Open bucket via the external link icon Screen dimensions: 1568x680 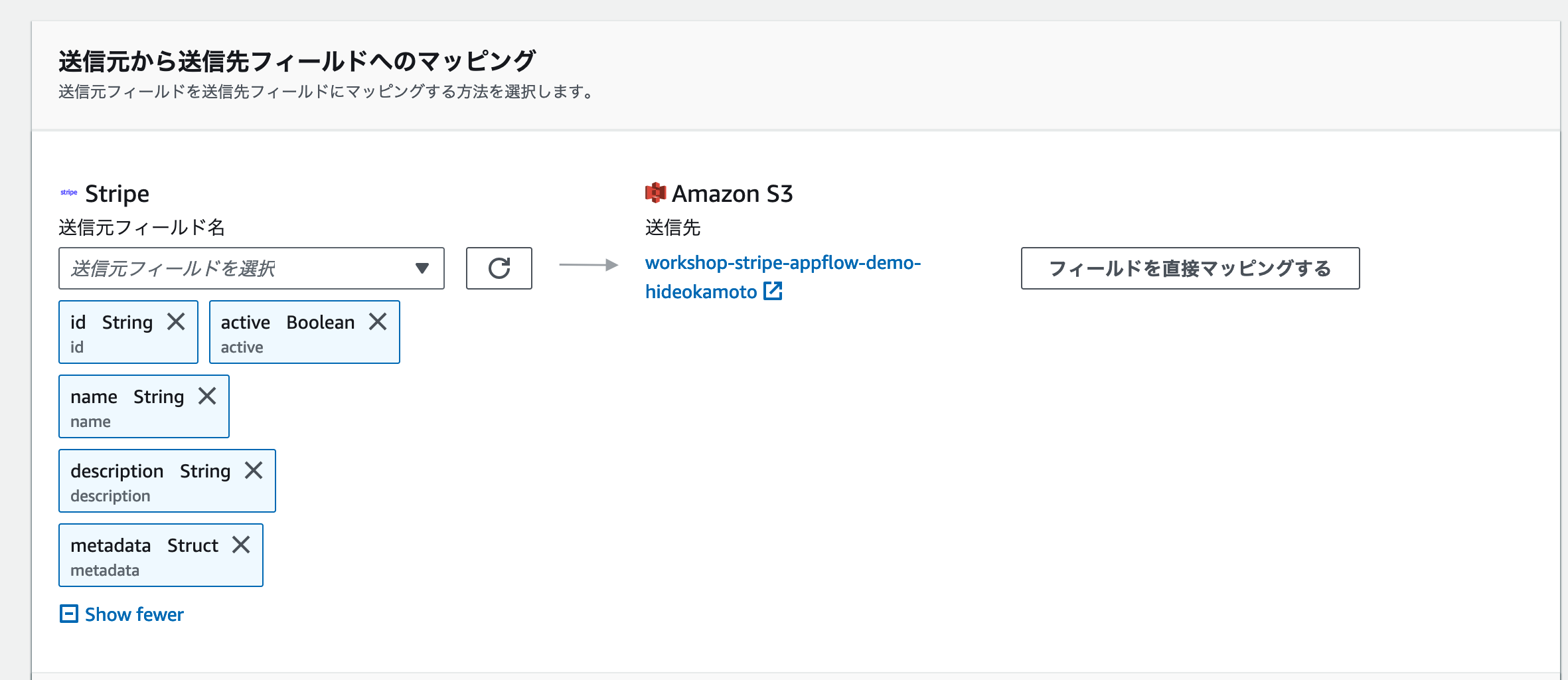tap(773, 291)
